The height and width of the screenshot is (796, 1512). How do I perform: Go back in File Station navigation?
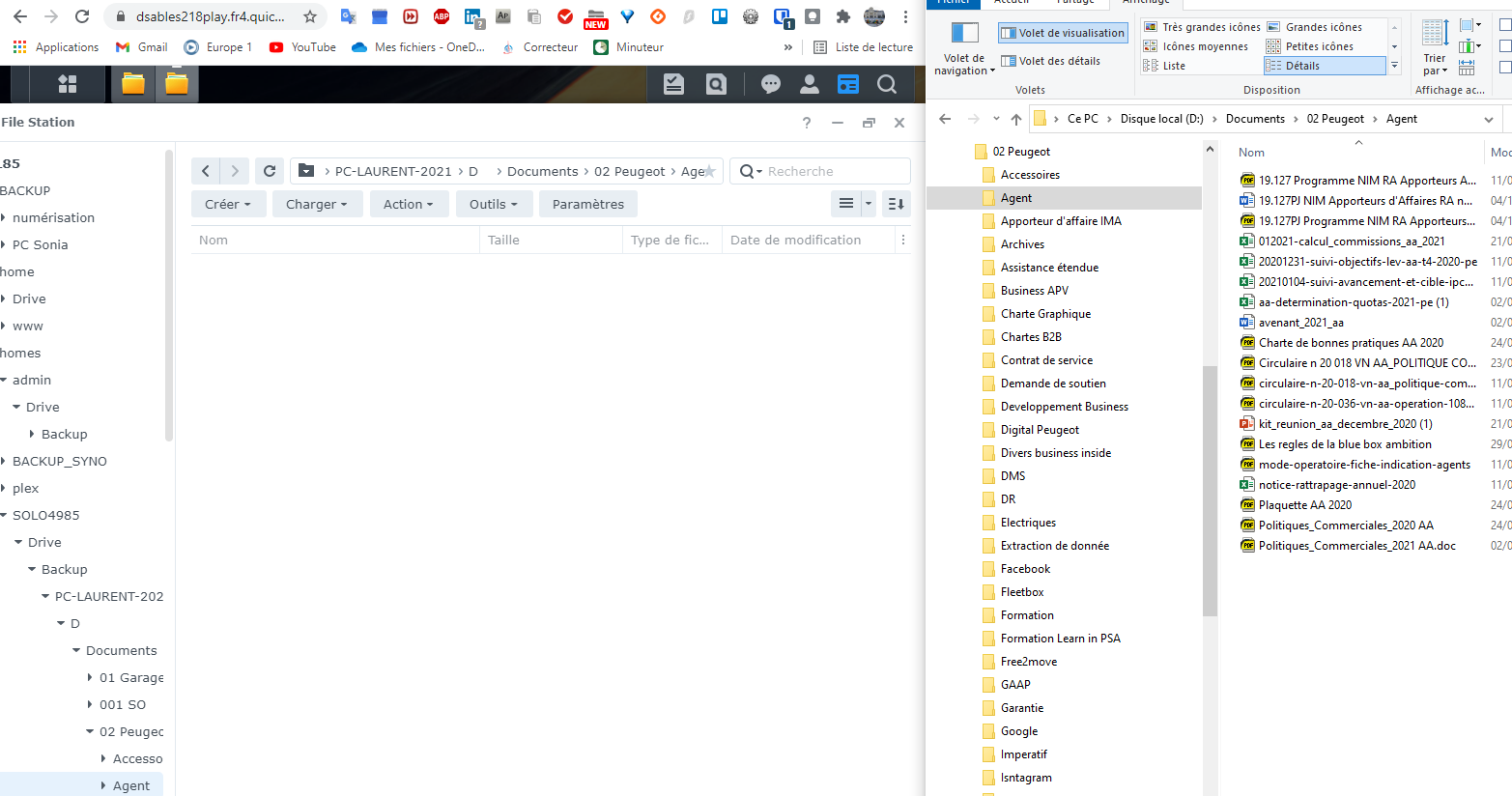pos(206,171)
